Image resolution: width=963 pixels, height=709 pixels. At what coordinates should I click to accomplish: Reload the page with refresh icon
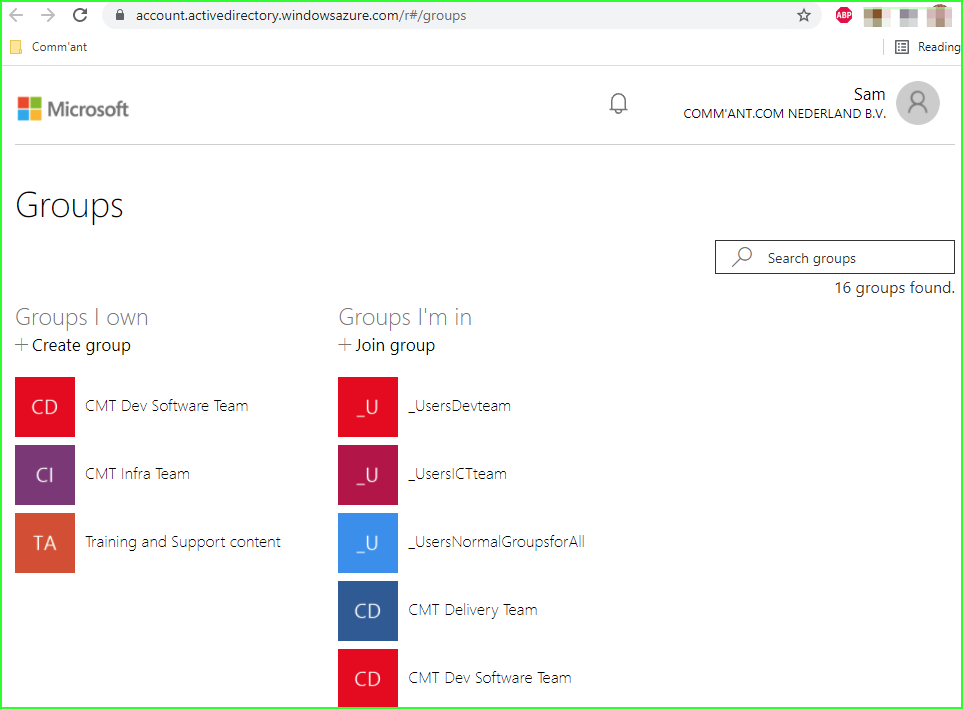80,15
